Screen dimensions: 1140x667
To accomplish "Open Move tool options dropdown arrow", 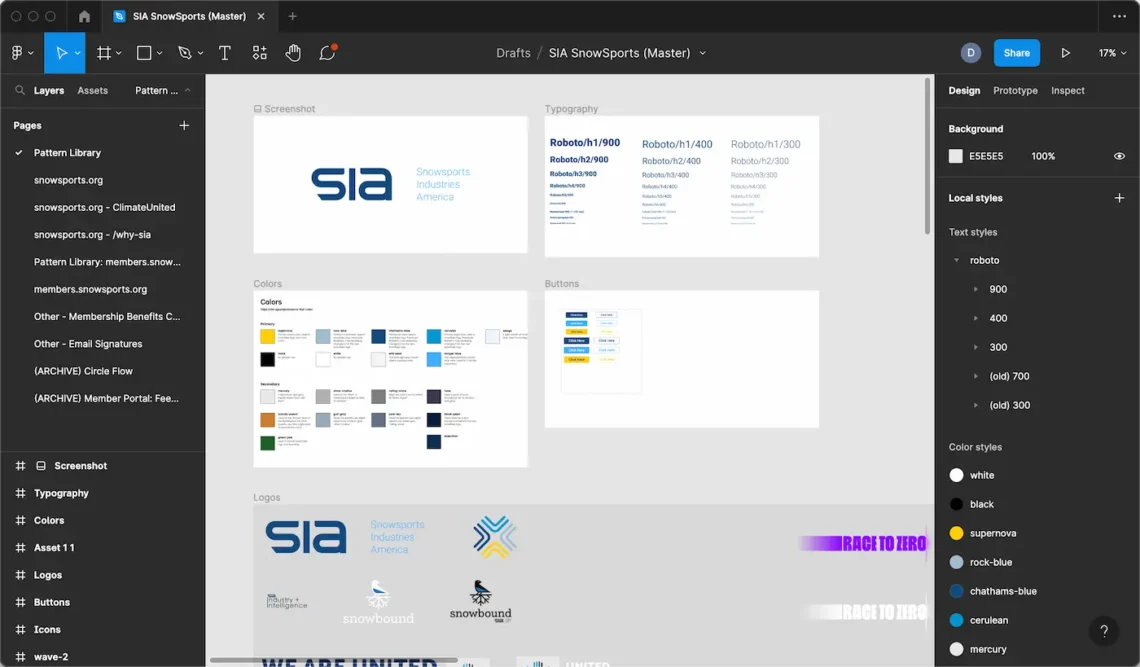I will [x=77, y=53].
